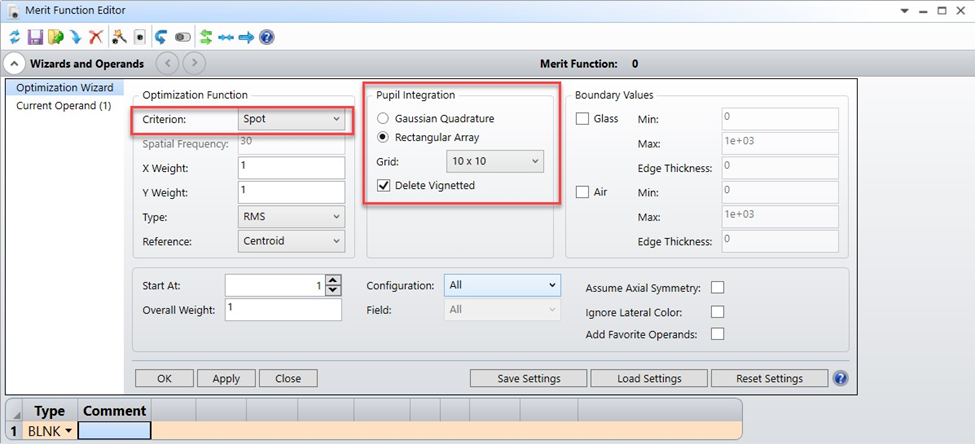The height and width of the screenshot is (444, 975).
Task: Select Current Operand (1) in the left list
Action: 64,106
